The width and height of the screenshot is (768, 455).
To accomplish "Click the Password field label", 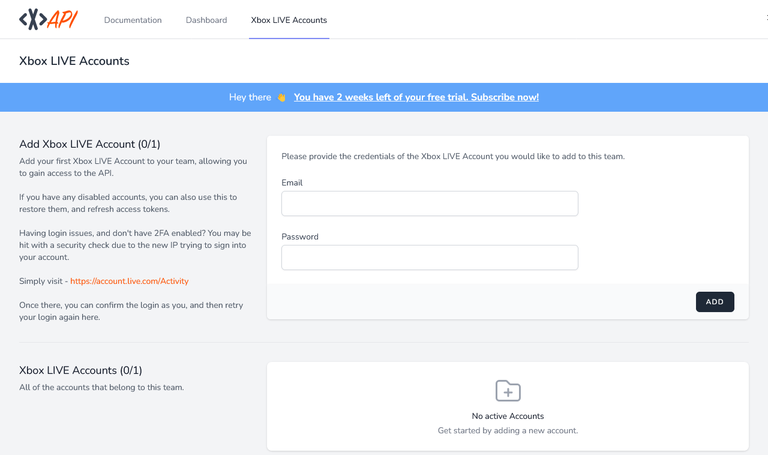I will click(x=300, y=237).
